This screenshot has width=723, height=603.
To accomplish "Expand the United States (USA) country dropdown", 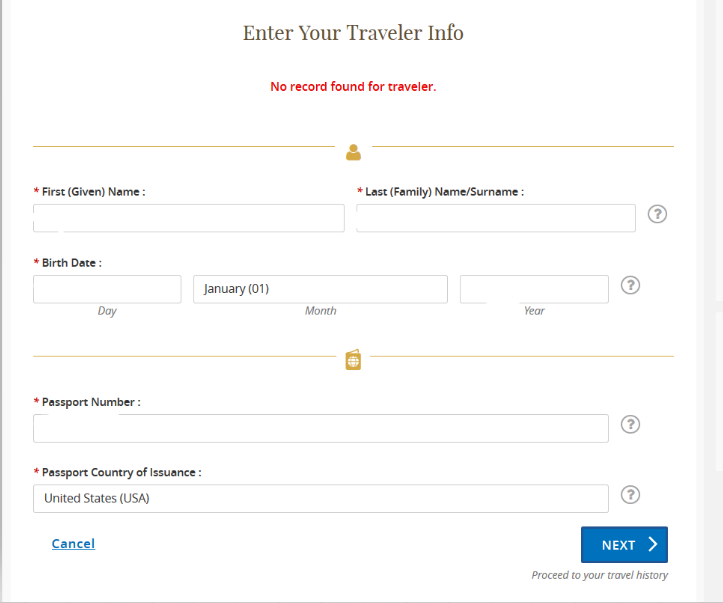I will (x=321, y=498).
